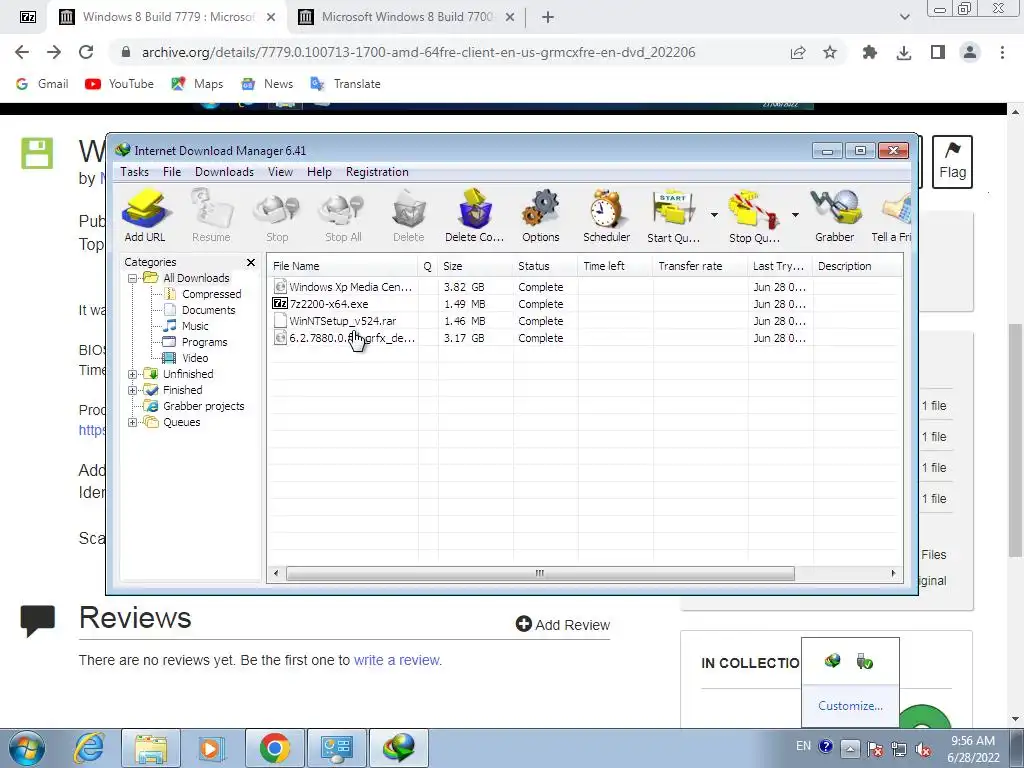Open the File menu in IDM
Viewport: 1024px width, 768px height.
coord(172,172)
